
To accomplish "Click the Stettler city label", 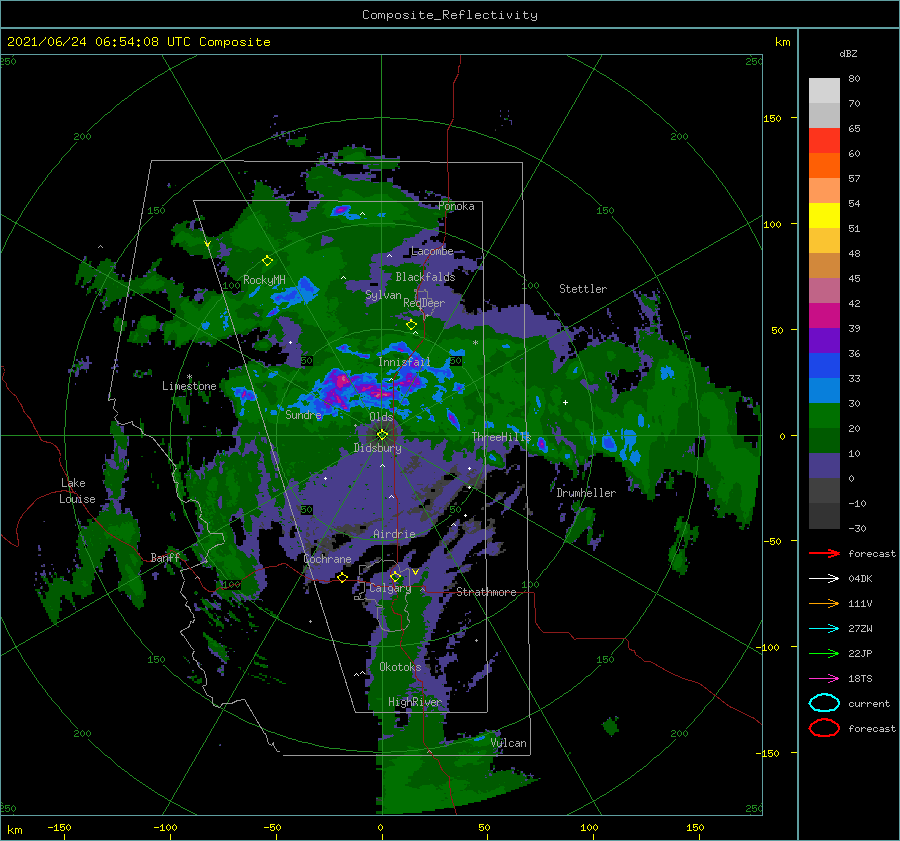I will pyautogui.click(x=583, y=289).
